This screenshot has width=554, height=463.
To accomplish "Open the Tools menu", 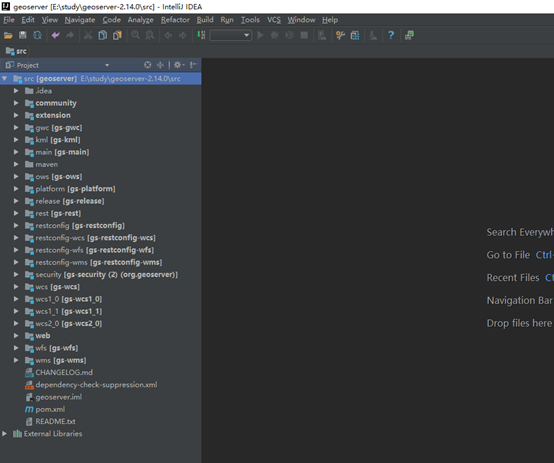I will [250, 20].
